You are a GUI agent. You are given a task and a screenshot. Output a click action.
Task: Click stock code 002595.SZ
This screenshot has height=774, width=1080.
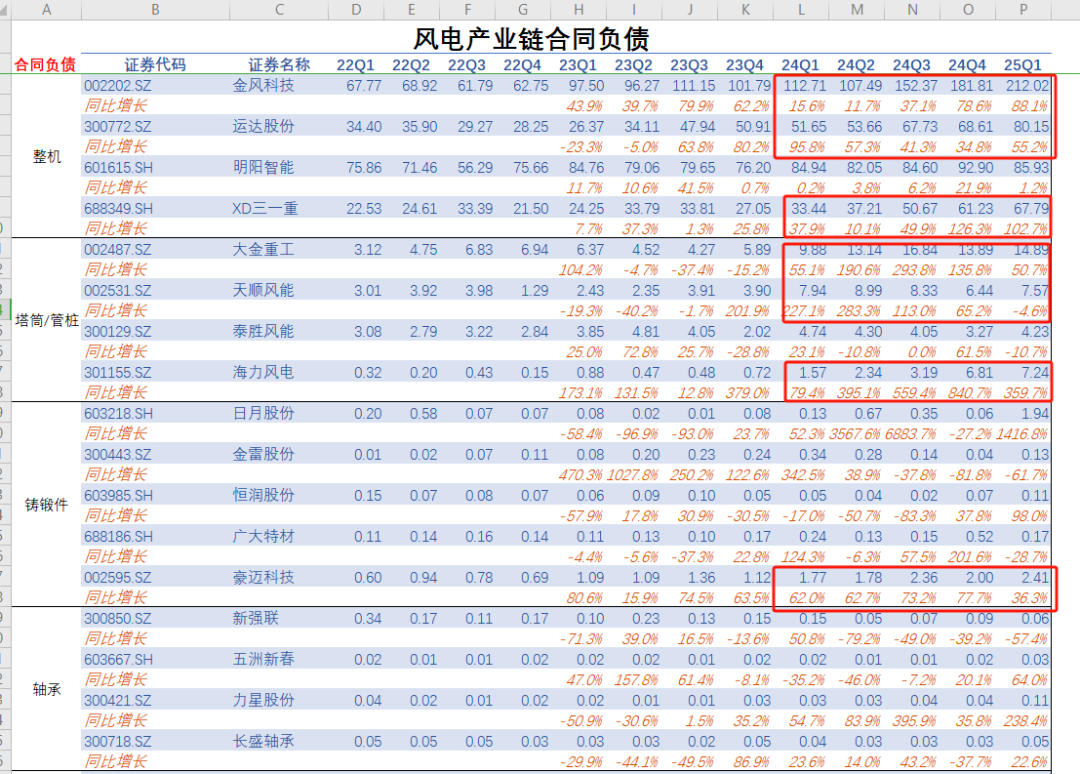tap(118, 578)
